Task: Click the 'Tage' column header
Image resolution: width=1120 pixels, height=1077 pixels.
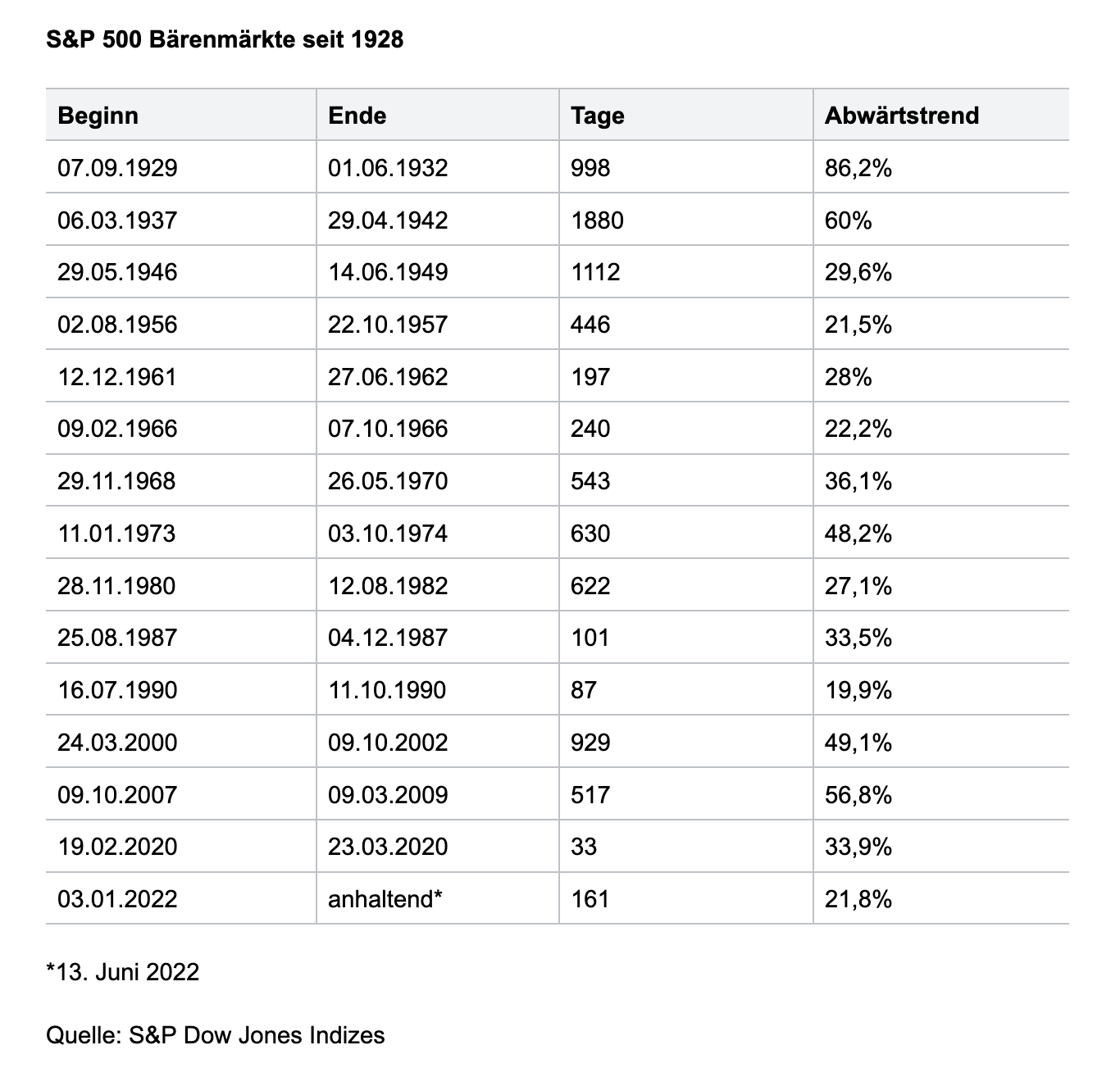Action: (x=597, y=115)
